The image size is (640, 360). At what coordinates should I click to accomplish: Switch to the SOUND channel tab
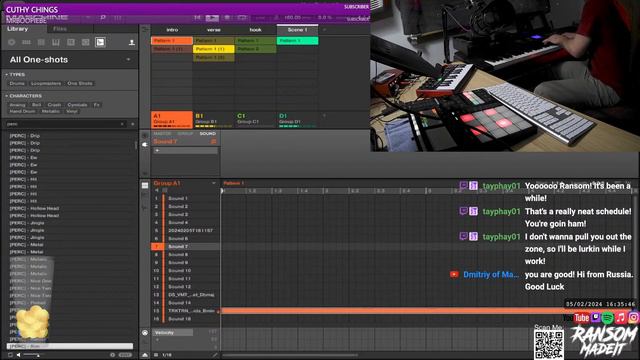tap(207, 133)
